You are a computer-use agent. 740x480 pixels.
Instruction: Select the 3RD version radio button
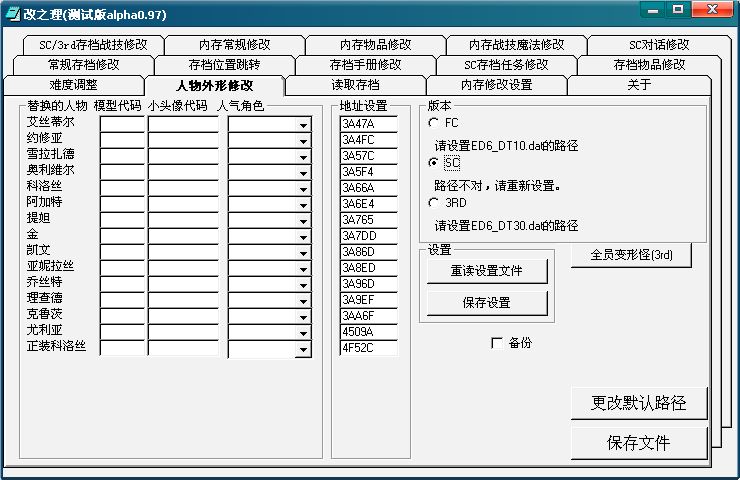coord(433,202)
